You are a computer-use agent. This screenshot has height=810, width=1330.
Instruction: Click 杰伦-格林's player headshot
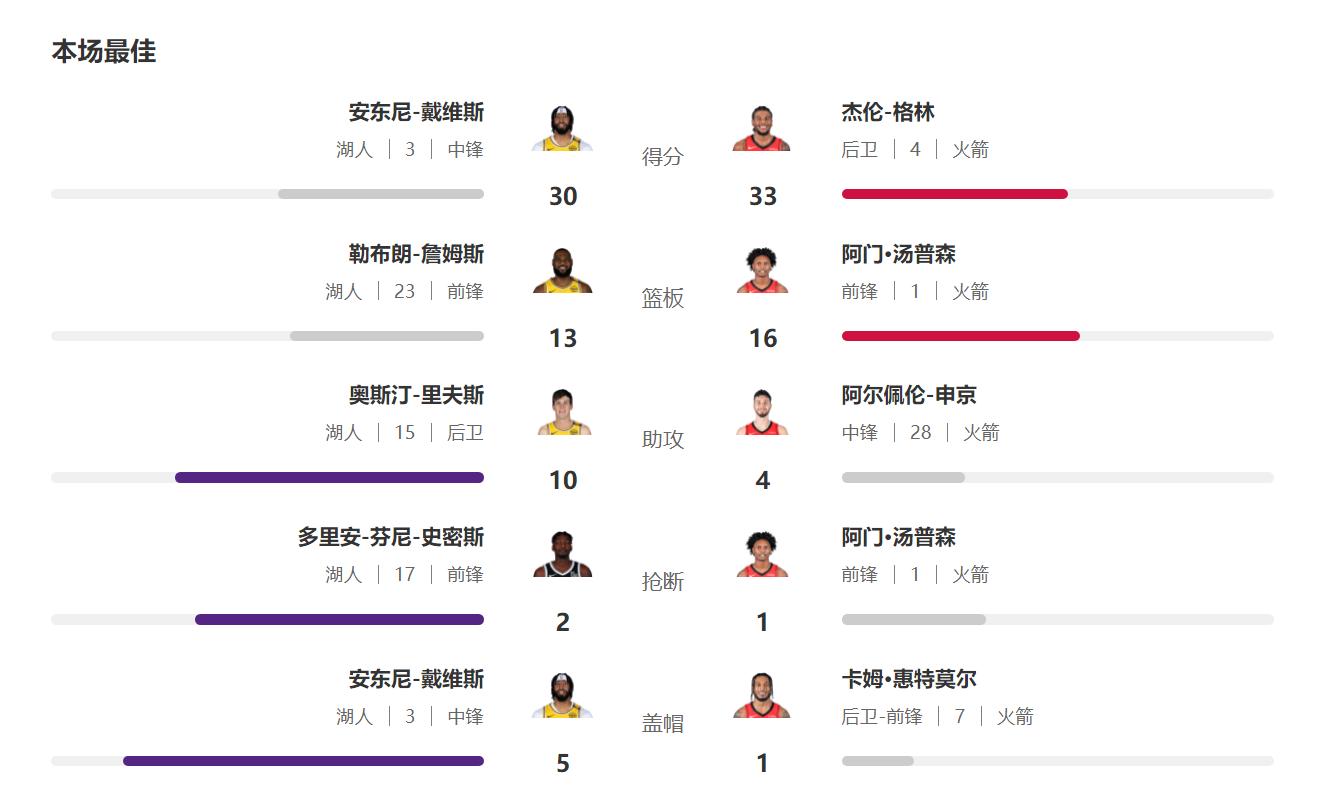762,128
